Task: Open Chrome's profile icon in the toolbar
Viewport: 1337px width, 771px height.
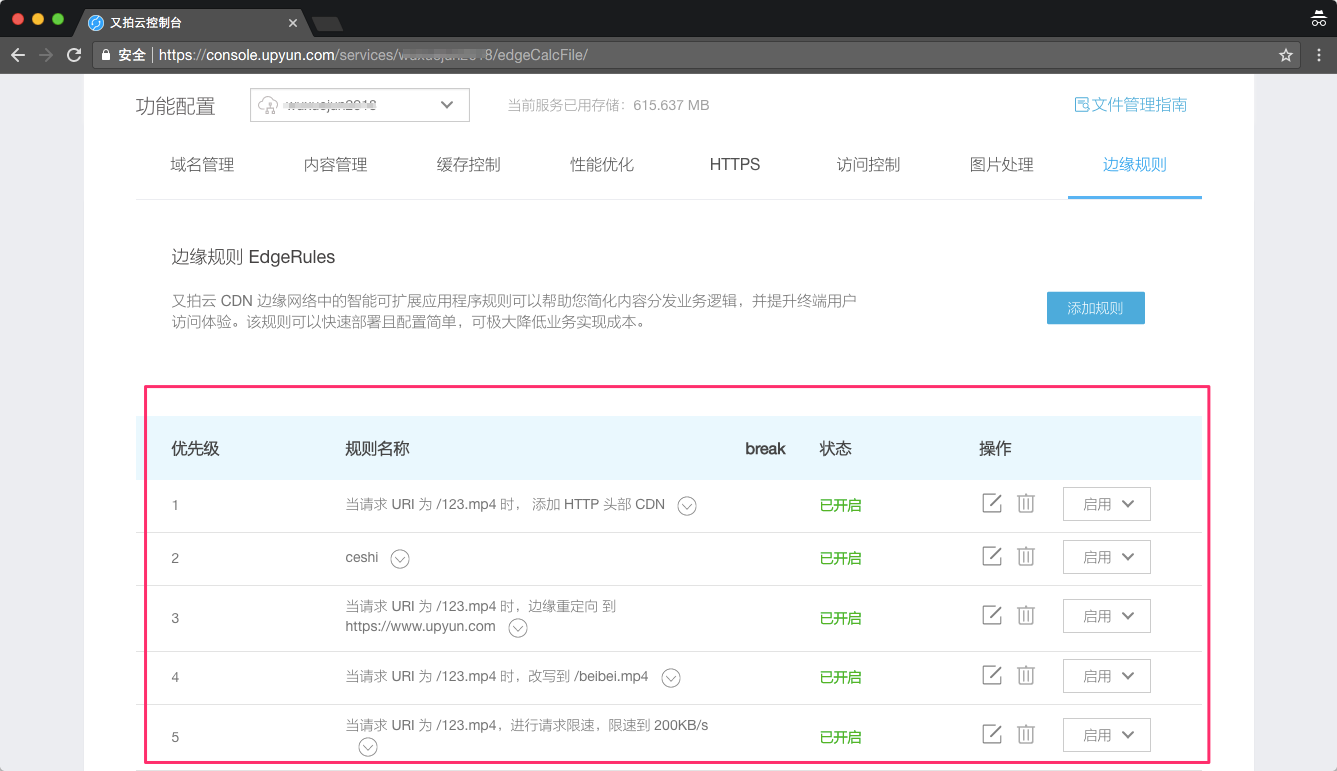Action: pos(1317,18)
